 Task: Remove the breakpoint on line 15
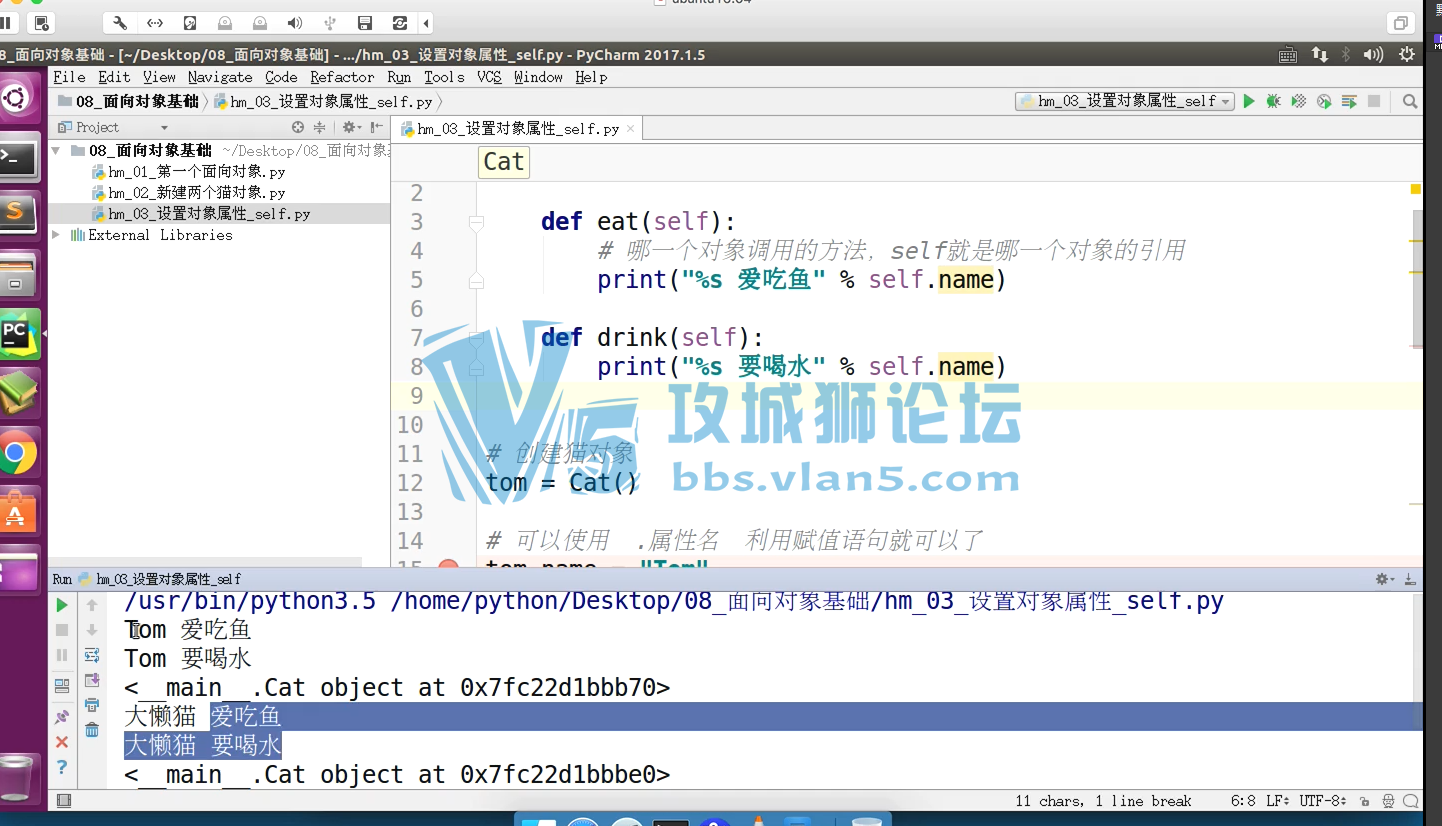click(x=448, y=566)
